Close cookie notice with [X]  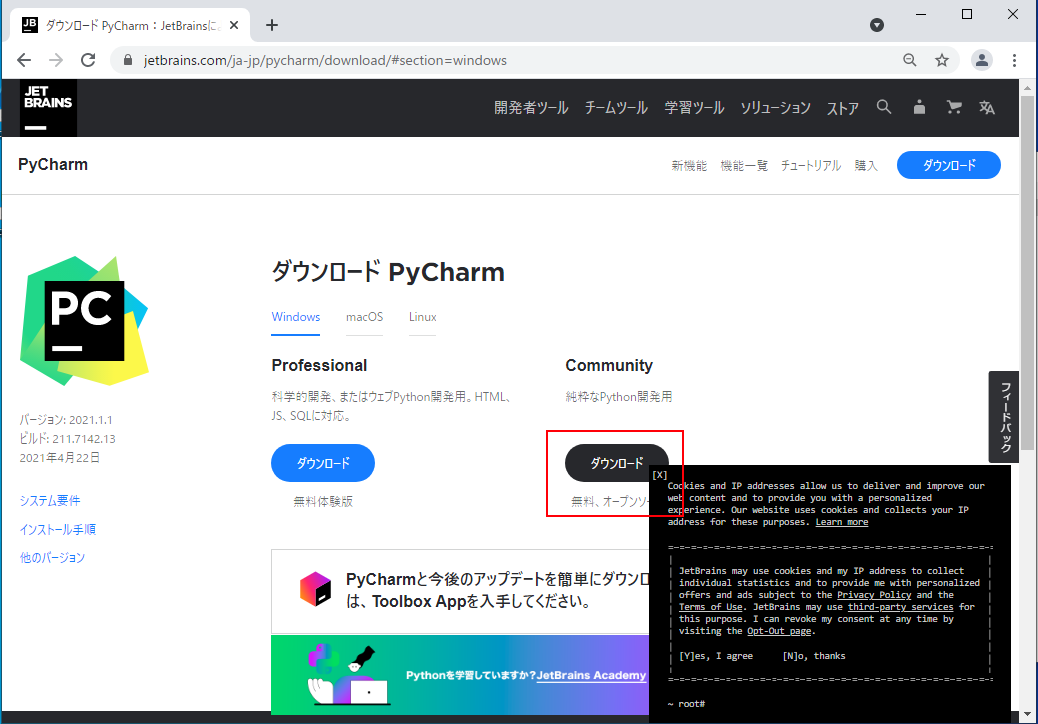[x=660, y=475]
